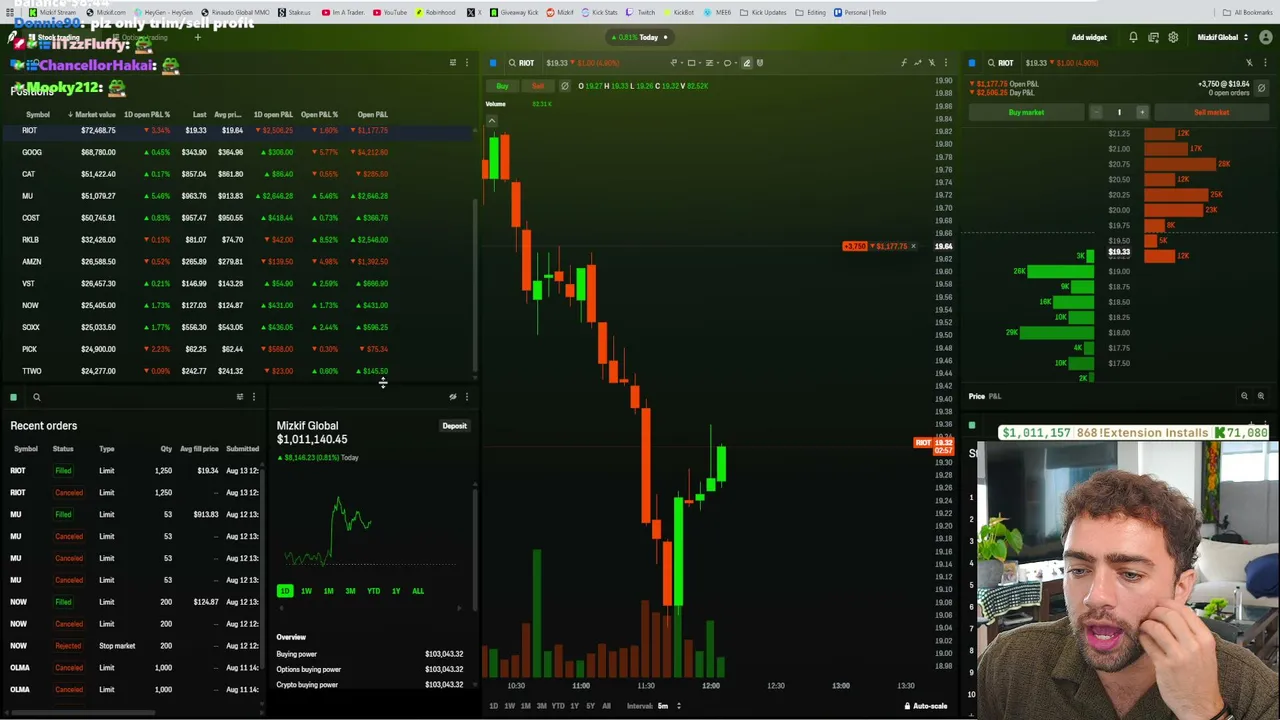This screenshot has width=1280, height=720.
Task: Sort positions by Market value column
Action: click(x=92, y=115)
